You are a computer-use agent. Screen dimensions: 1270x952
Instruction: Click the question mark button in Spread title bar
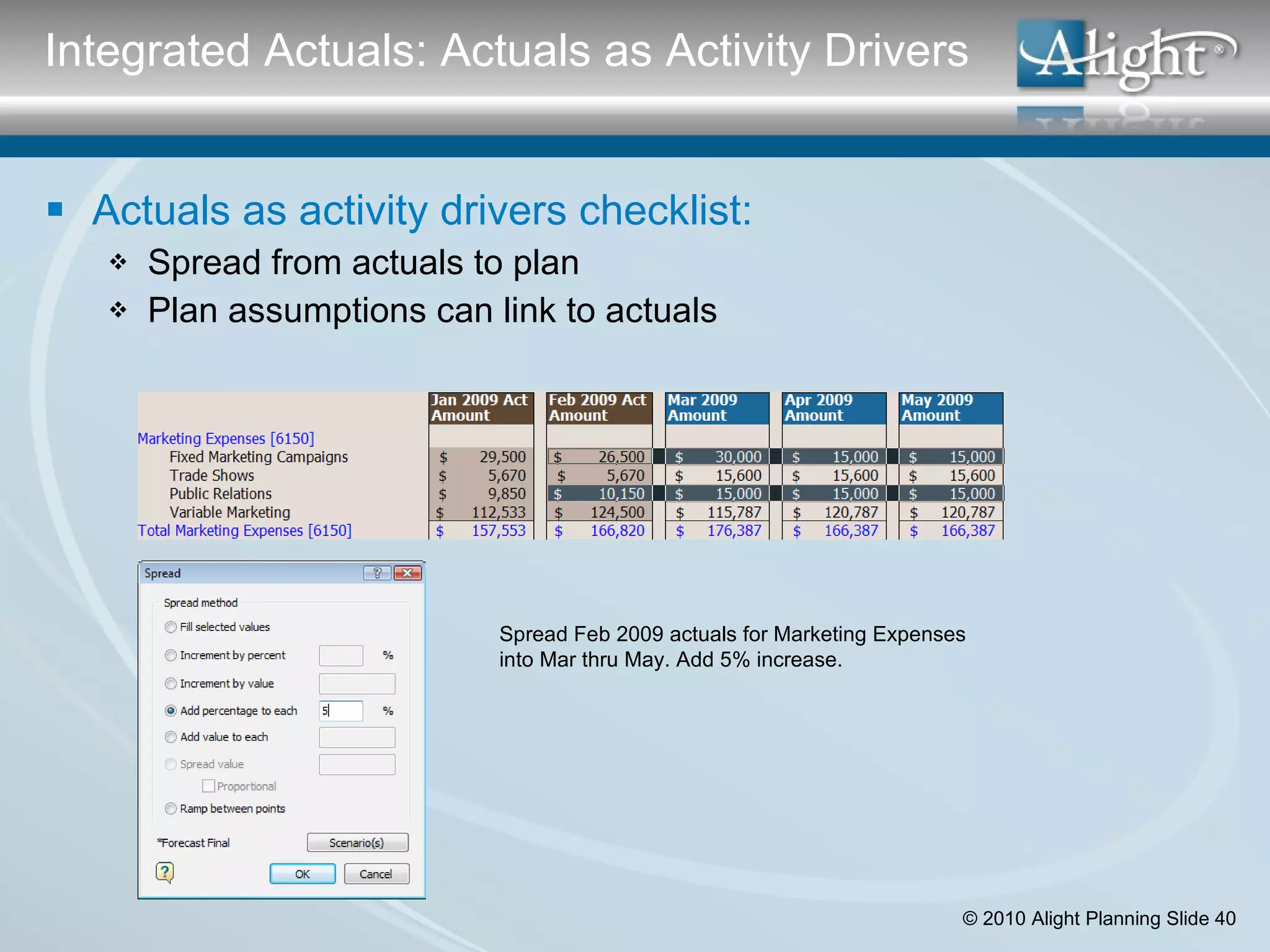pyautogui.click(x=377, y=573)
